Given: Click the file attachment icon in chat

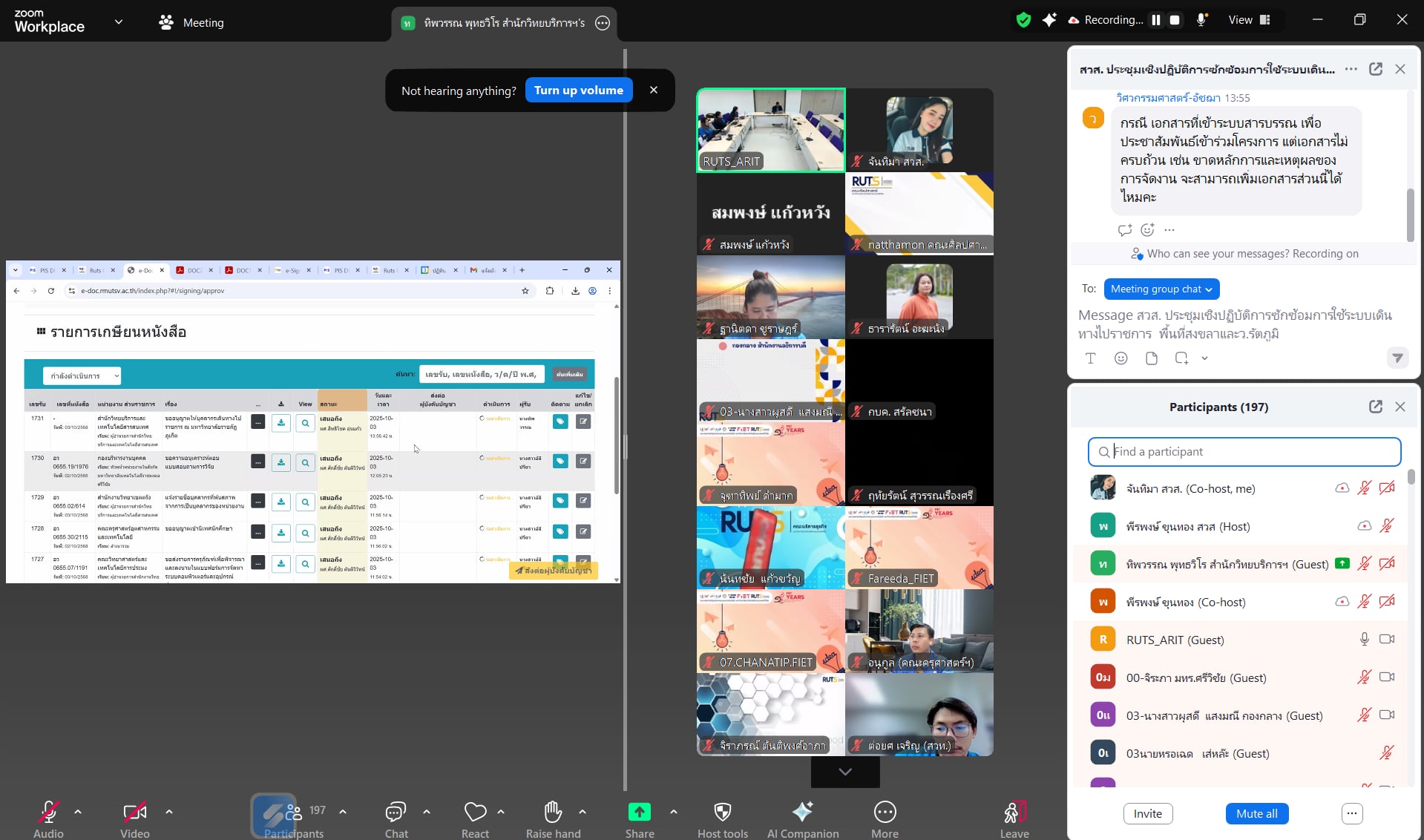Looking at the screenshot, I should click(1151, 358).
